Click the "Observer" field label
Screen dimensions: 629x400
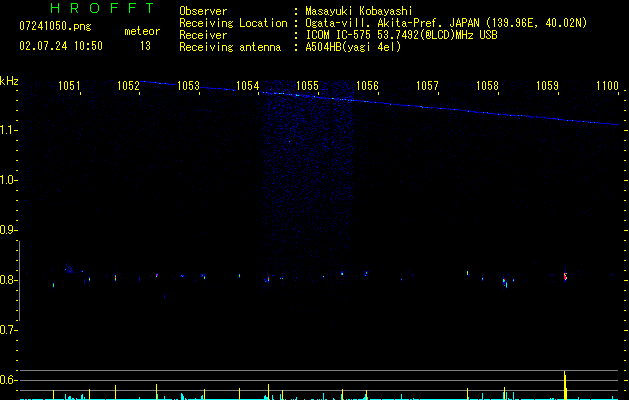(203, 11)
